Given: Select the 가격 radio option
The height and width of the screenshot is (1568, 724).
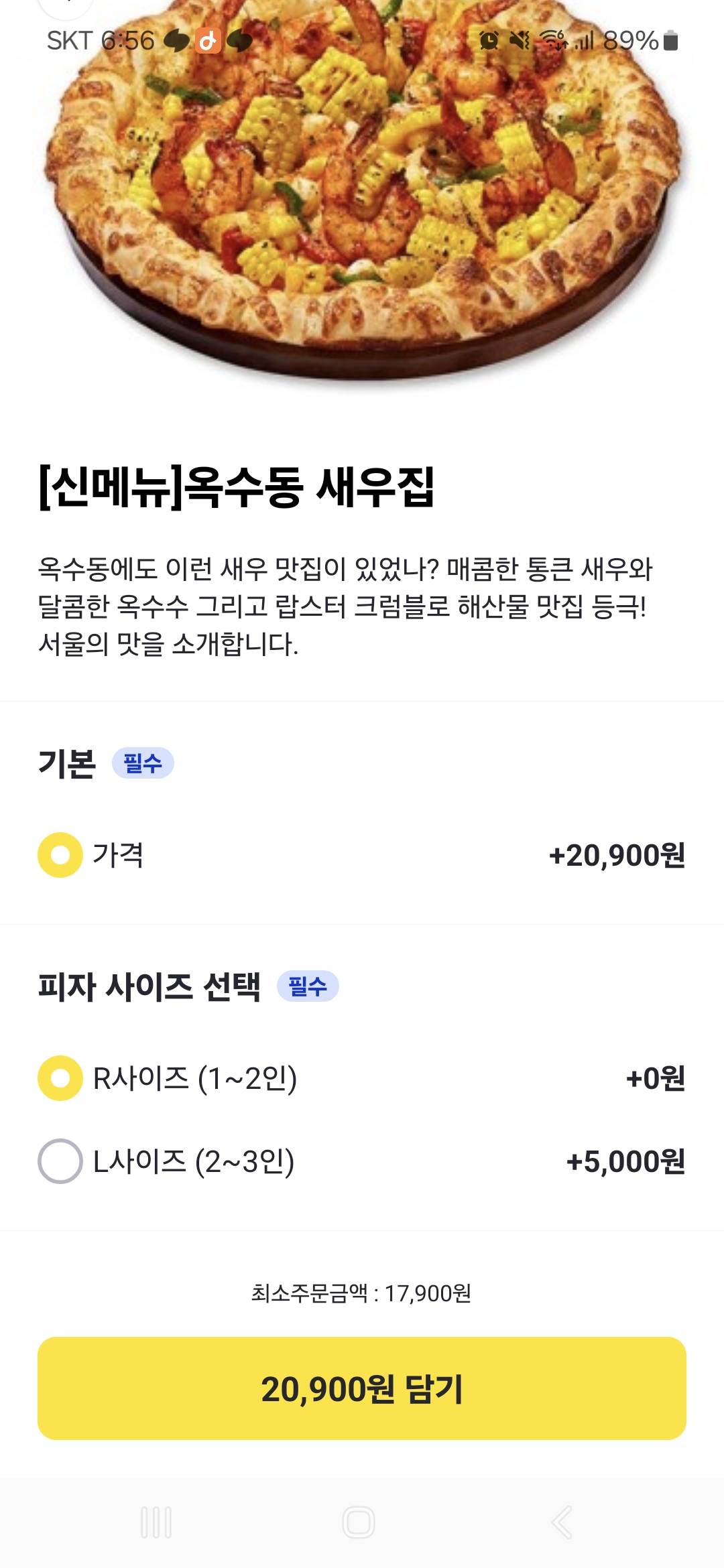Looking at the screenshot, I should [x=60, y=855].
